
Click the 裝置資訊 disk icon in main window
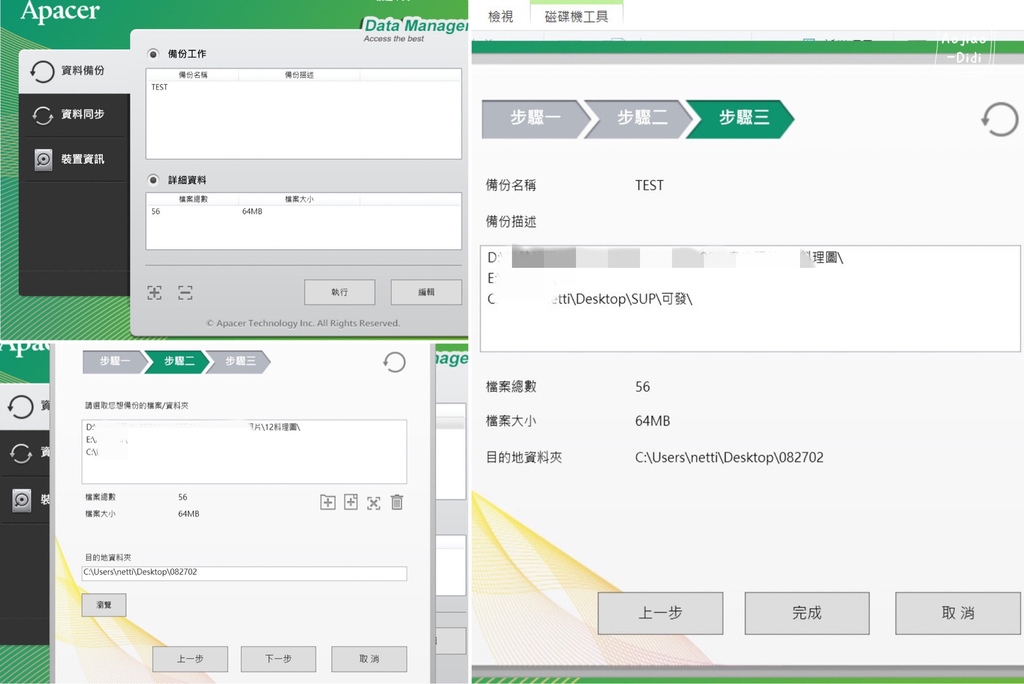[x=43, y=159]
